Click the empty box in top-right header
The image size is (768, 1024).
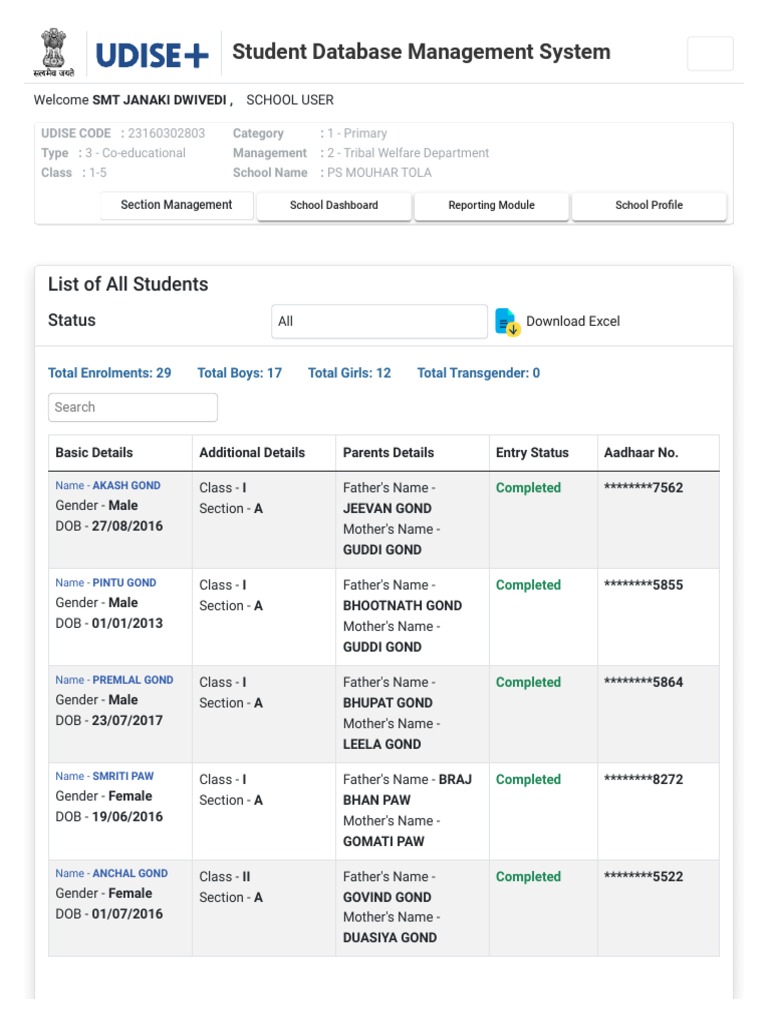(710, 54)
